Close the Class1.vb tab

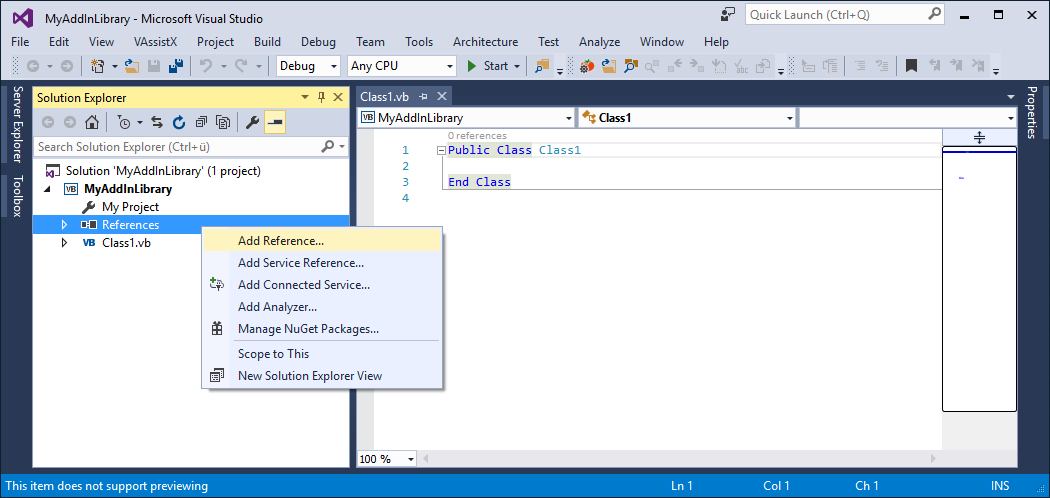tap(442, 97)
